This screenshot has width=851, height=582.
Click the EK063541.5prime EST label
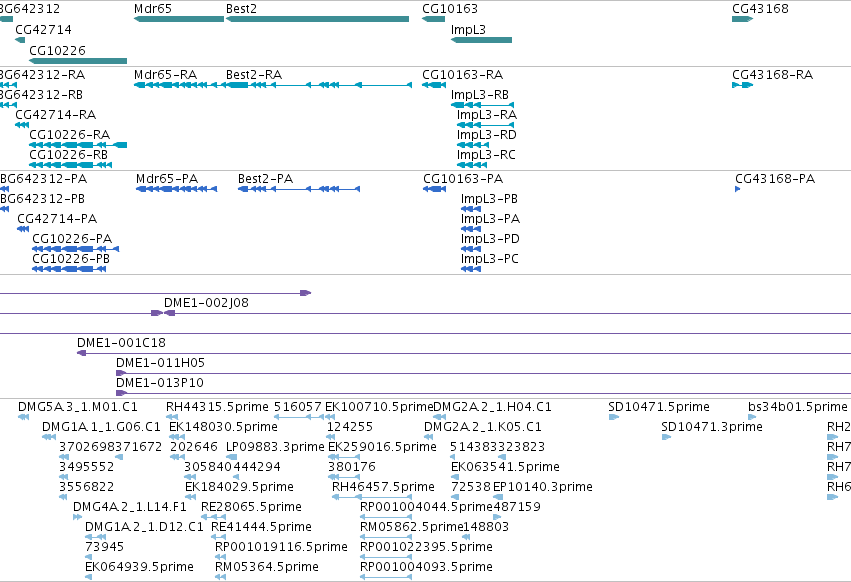coord(505,467)
